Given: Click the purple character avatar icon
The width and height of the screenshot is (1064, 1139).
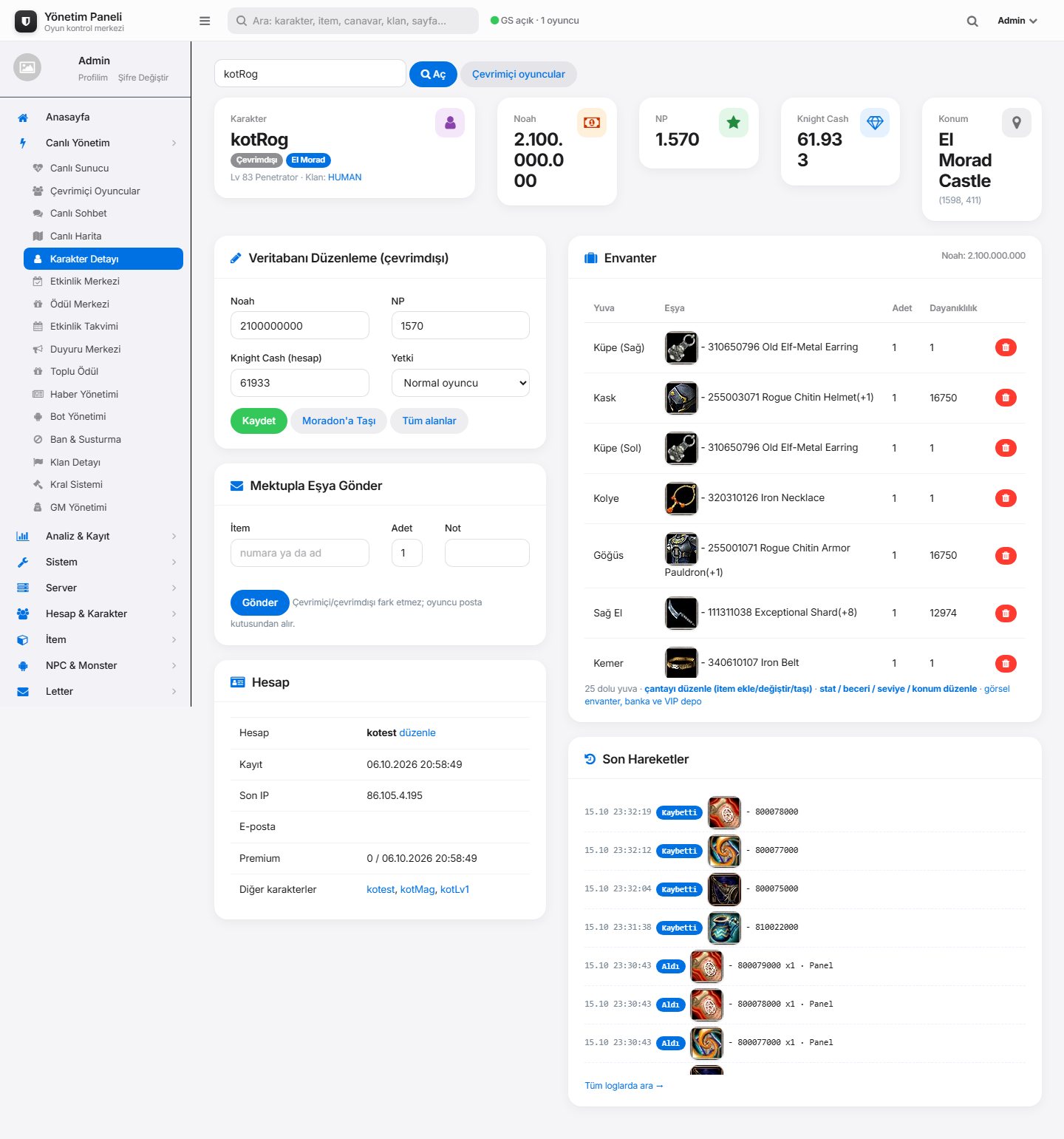Looking at the screenshot, I should click(x=450, y=123).
